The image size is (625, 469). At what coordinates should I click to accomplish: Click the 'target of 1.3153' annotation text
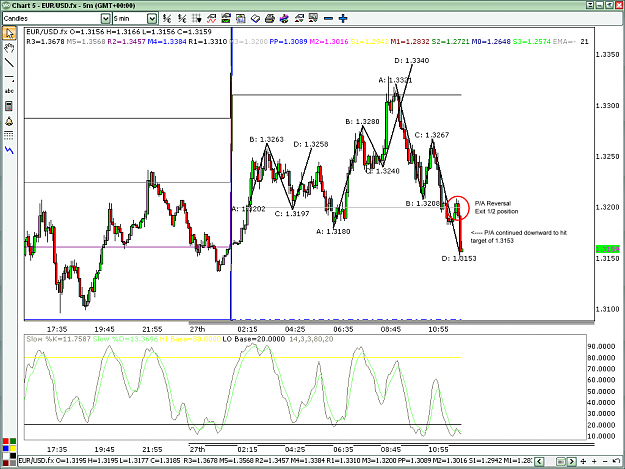[x=492, y=241]
